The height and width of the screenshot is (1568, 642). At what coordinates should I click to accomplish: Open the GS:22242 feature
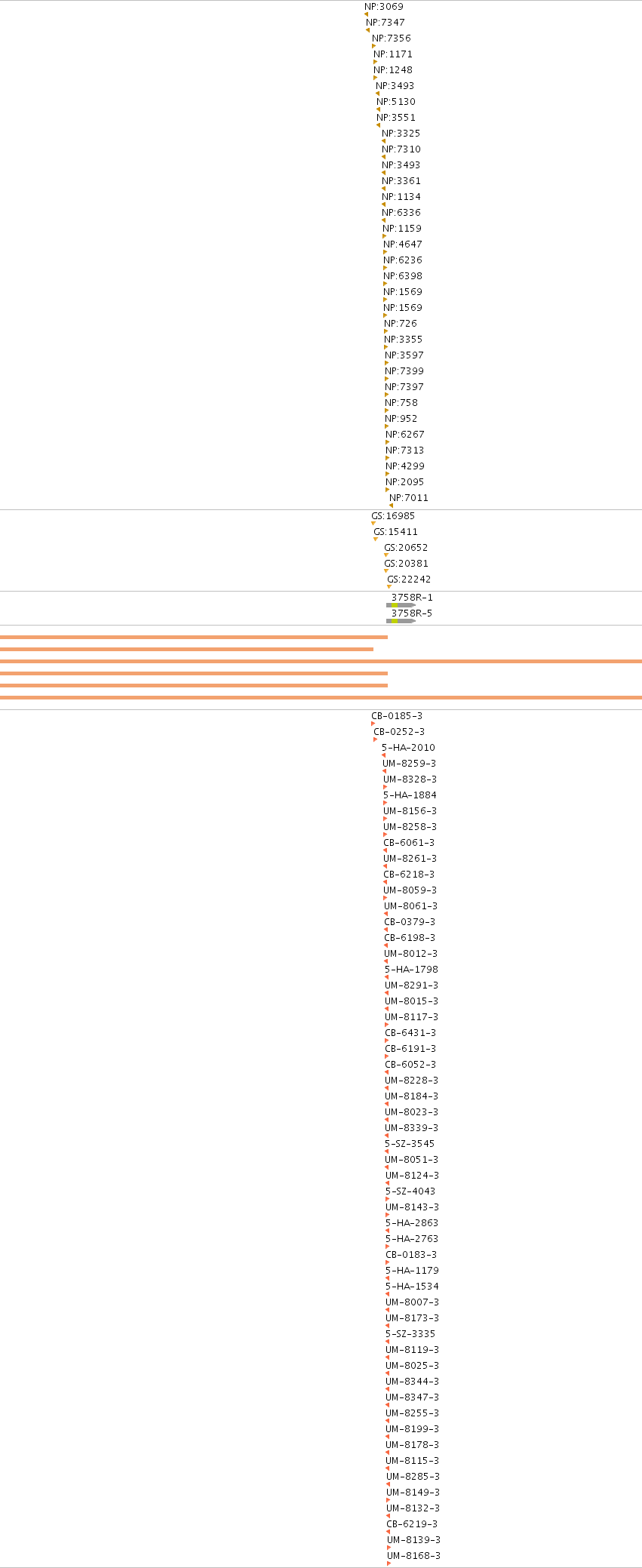[409, 580]
